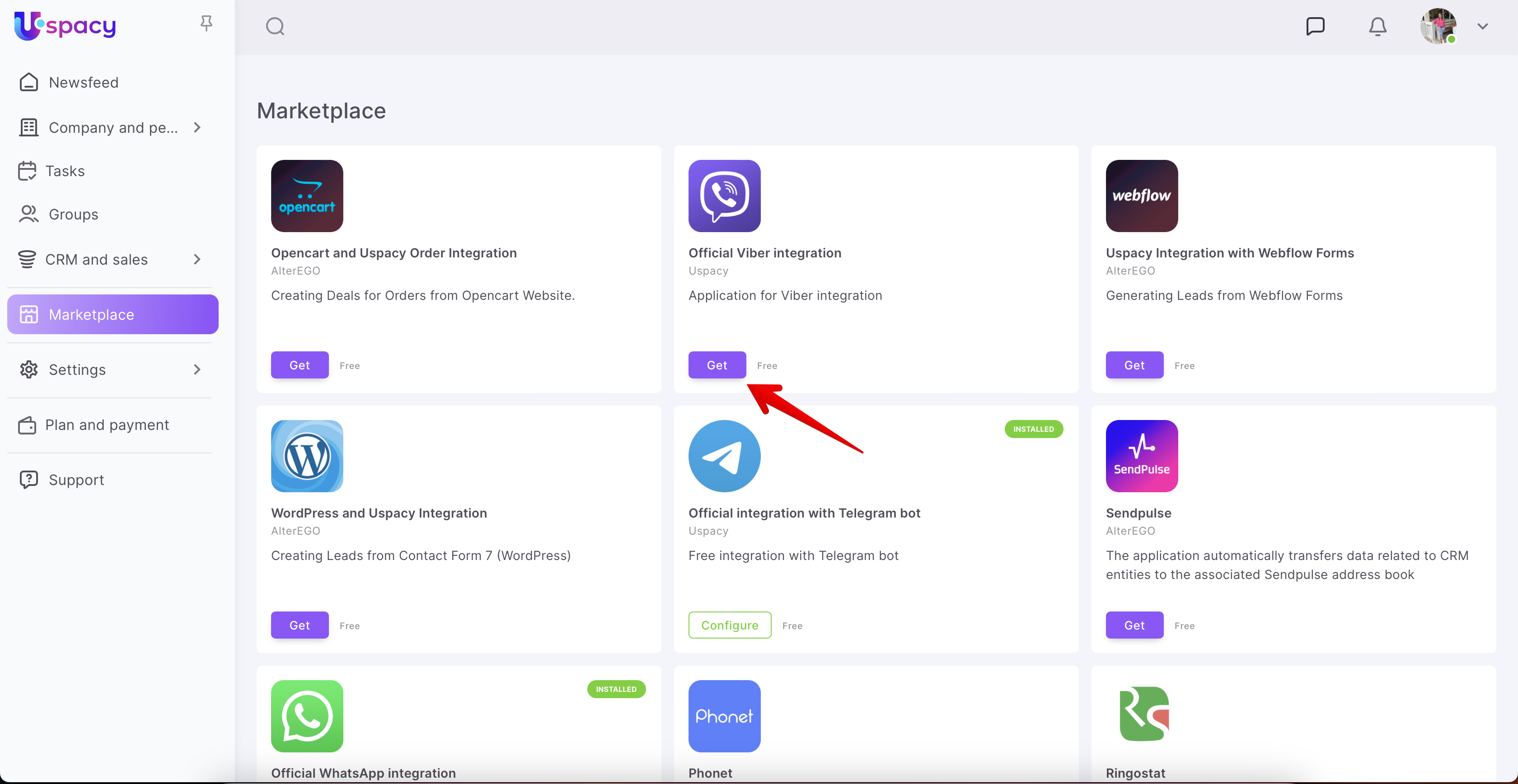The height and width of the screenshot is (784, 1518).
Task: Open the notifications bell
Action: (1377, 27)
